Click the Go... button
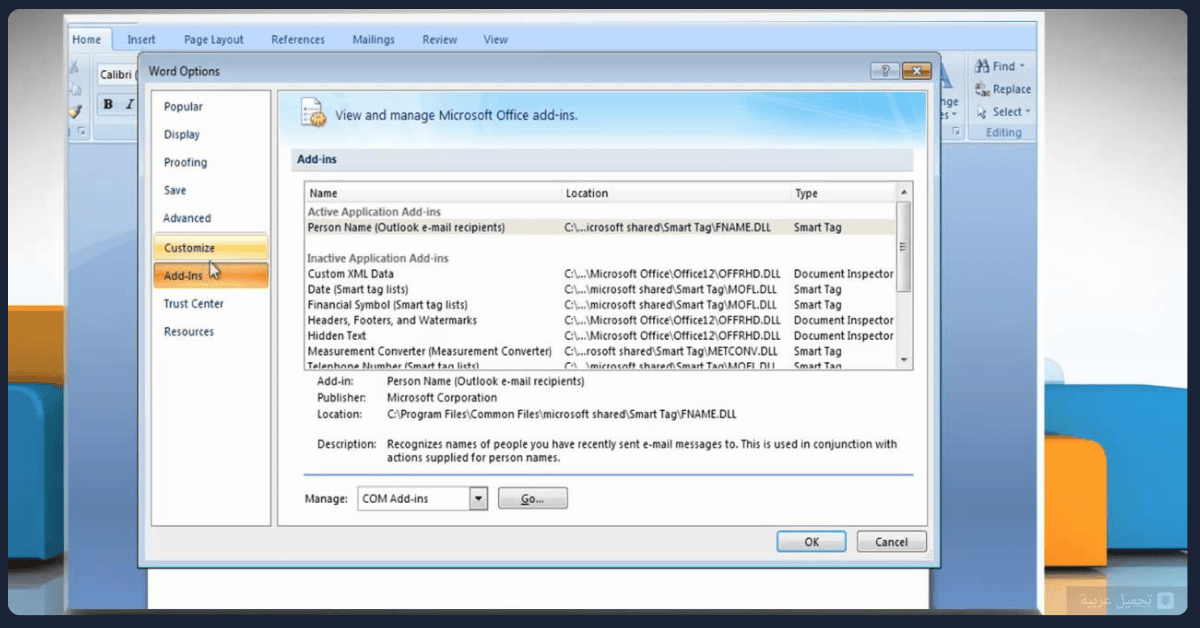The width and height of the screenshot is (1200, 628). [x=532, y=498]
